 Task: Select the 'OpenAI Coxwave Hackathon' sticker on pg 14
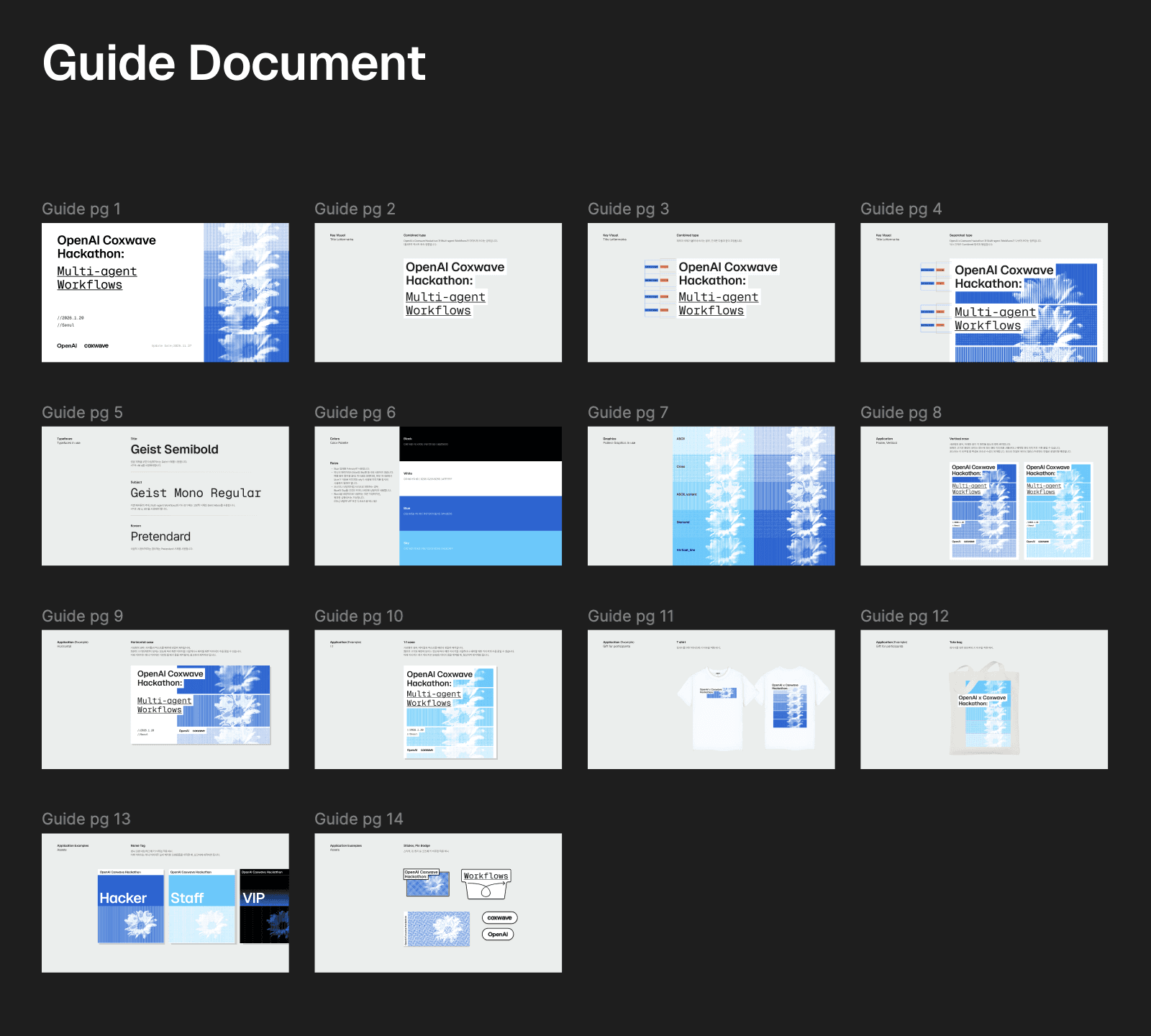[427, 883]
